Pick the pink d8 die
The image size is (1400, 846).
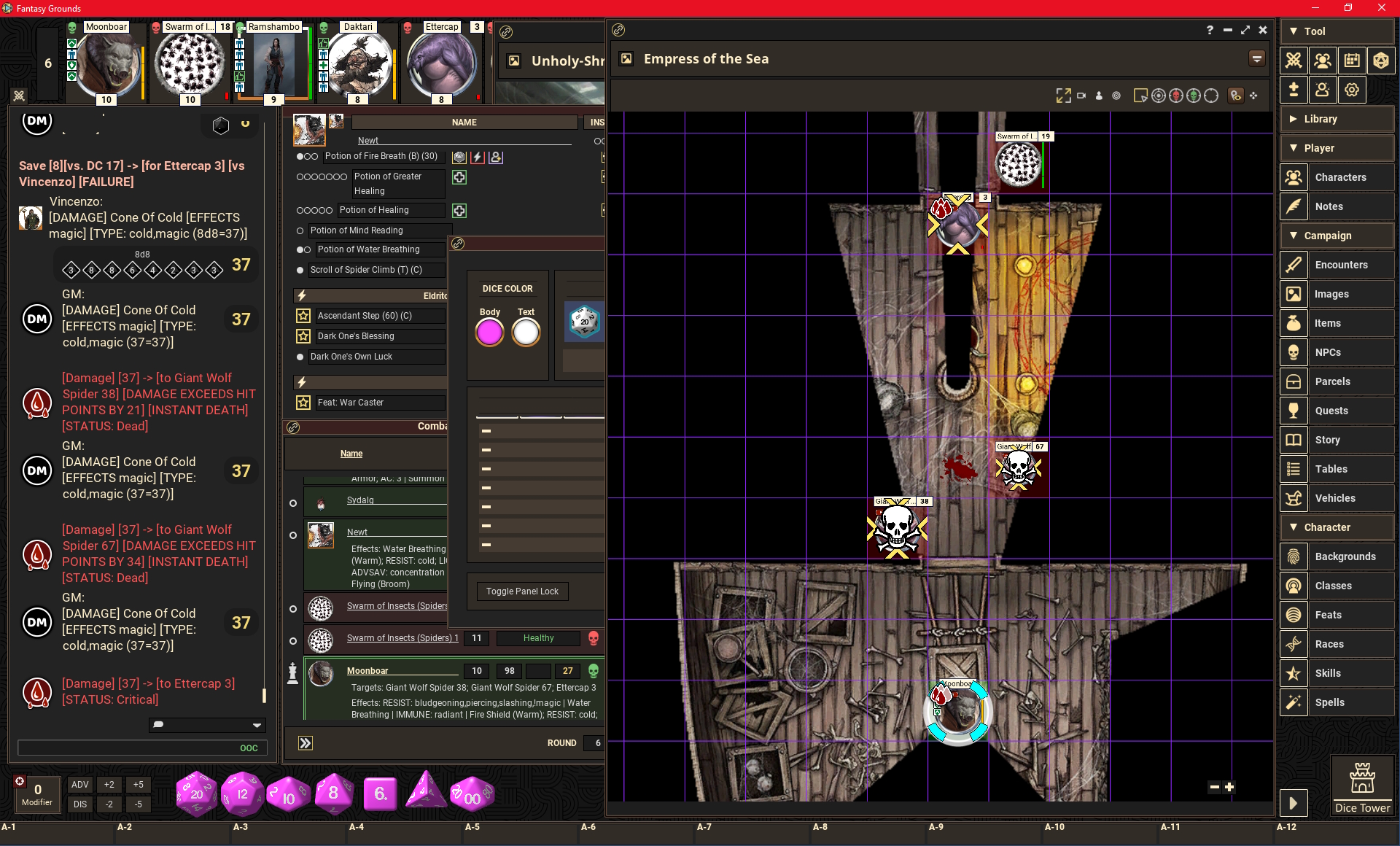[333, 793]
